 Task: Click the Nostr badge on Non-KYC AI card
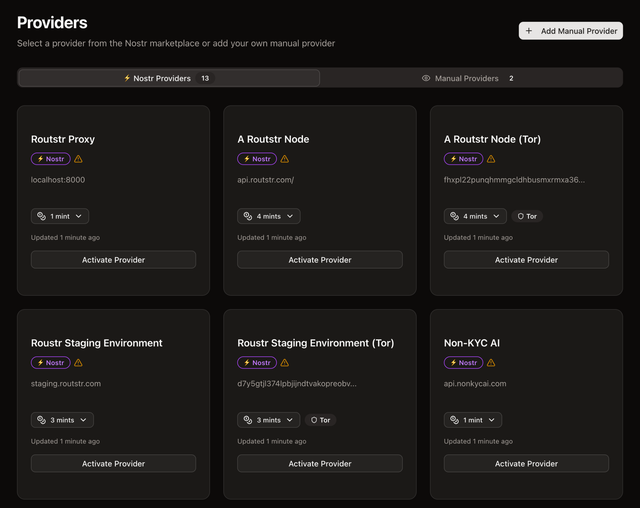tap(463, 363)
